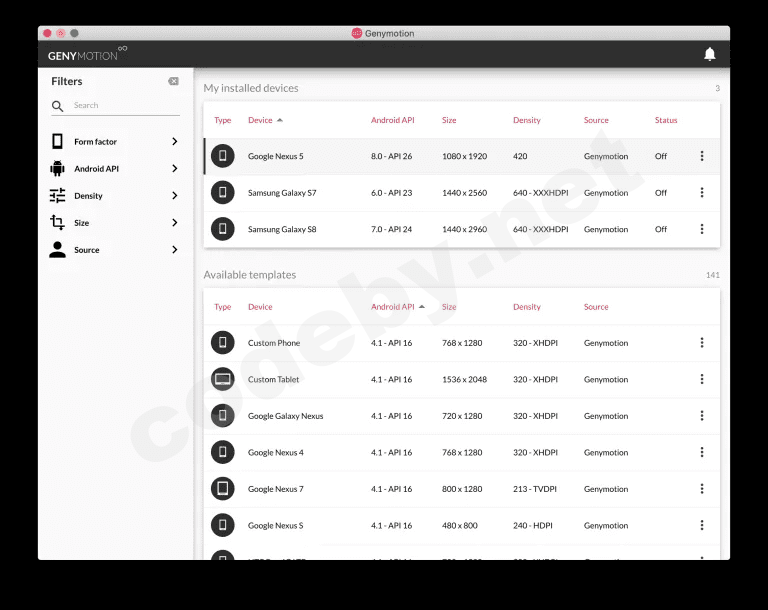Expand the Source filter chevron

(x=175, y=249)
